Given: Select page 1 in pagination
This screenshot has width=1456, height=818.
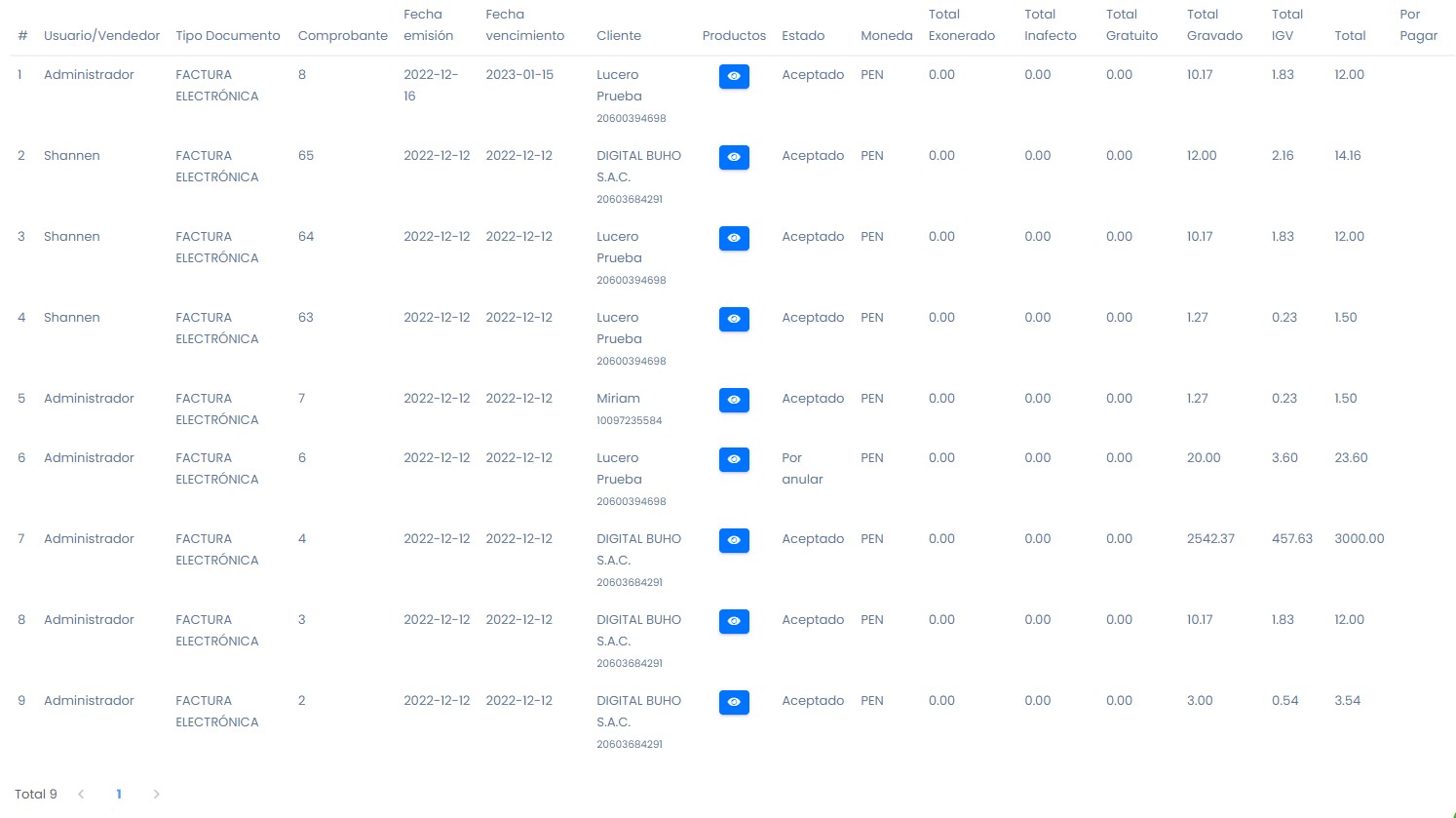Looking at the screenshot, I should click(x=119, y=795).
